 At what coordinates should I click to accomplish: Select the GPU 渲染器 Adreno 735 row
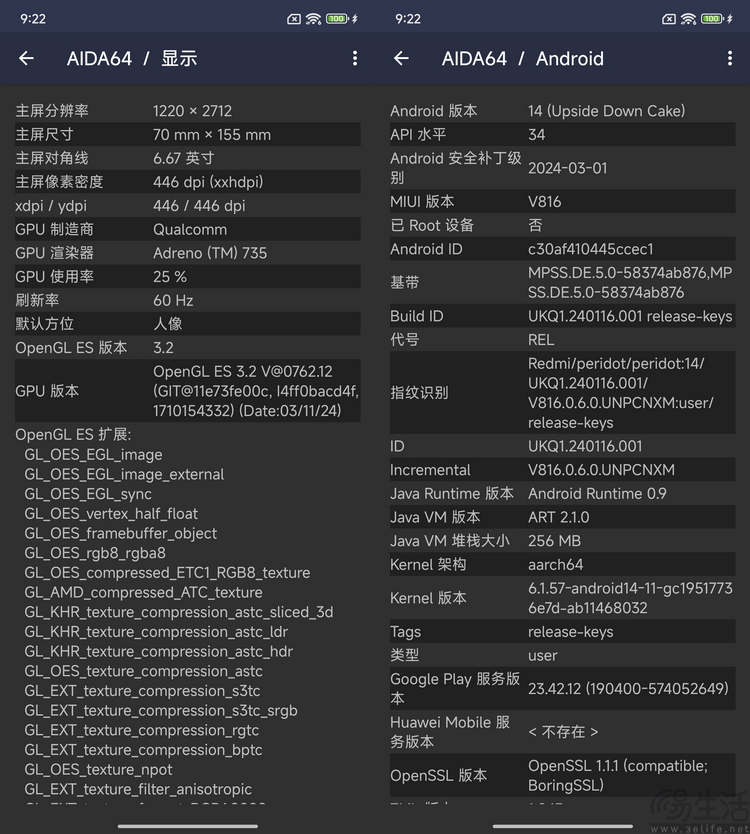tap(188, 253)
